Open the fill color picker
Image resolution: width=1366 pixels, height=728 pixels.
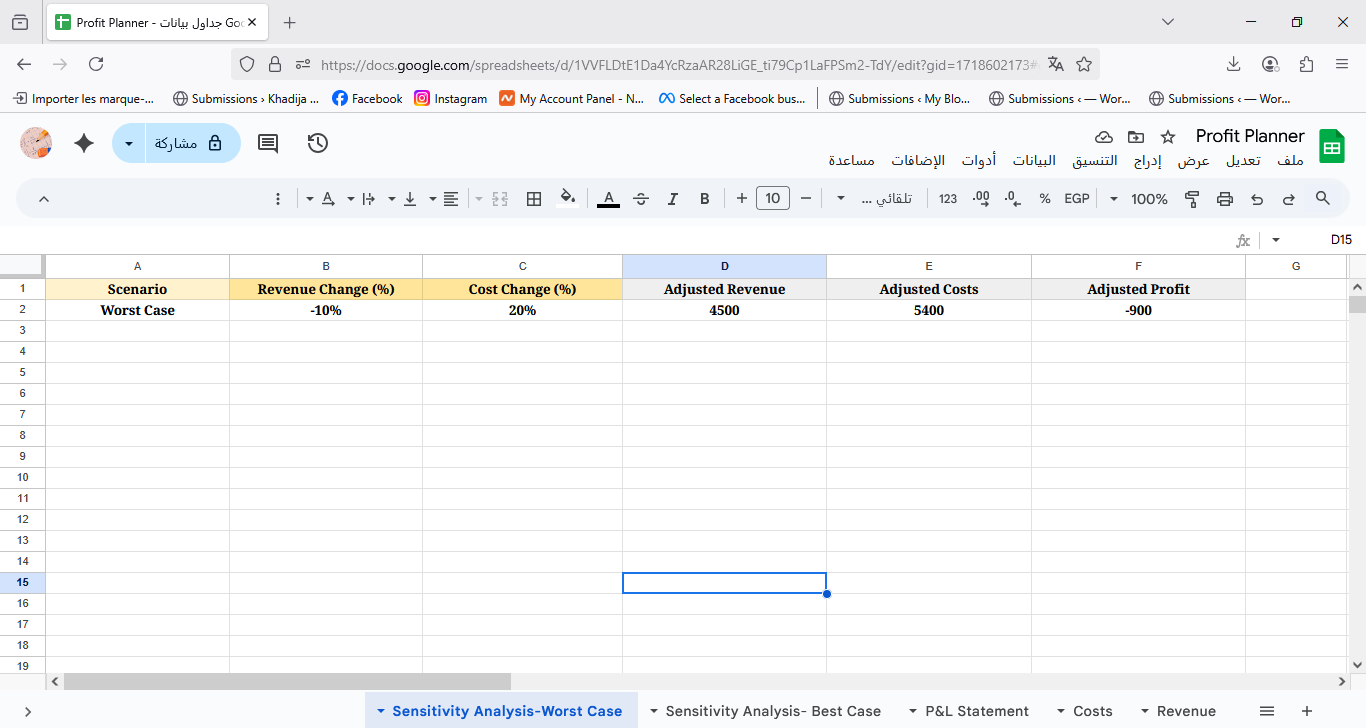click(x=567, y=198)
